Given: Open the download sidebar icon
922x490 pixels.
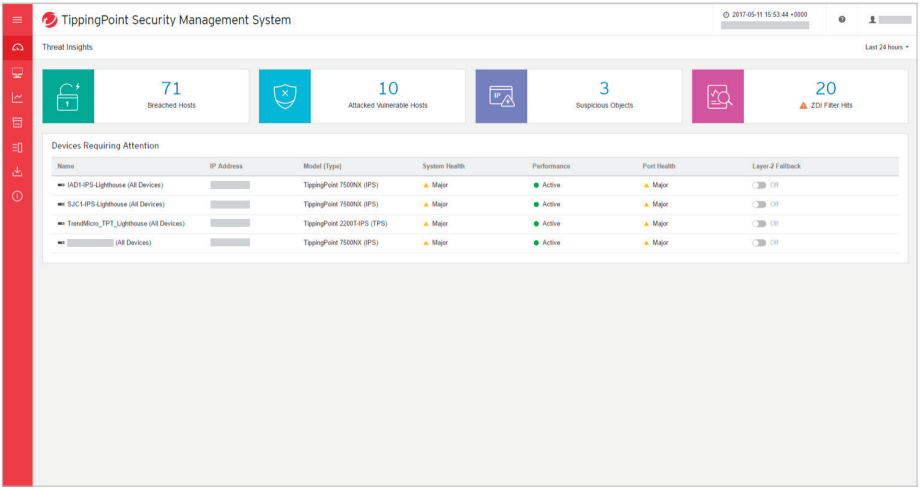Looking at the screenshot, I should click(18, 171).
